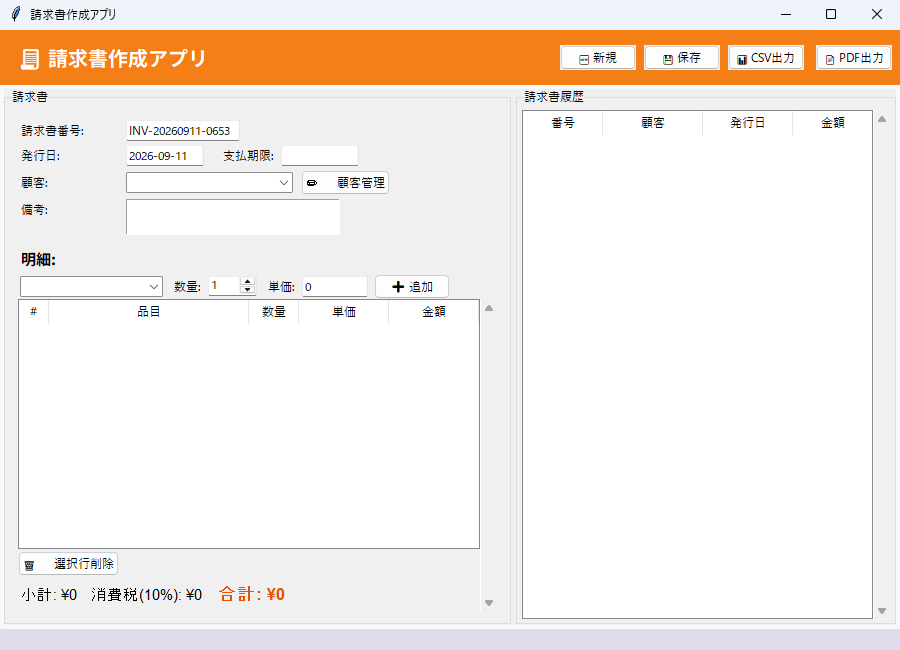This screenshot has width=900, height=650.
Task: Click details table scrollbar down arrow
Action: point(489,603)
